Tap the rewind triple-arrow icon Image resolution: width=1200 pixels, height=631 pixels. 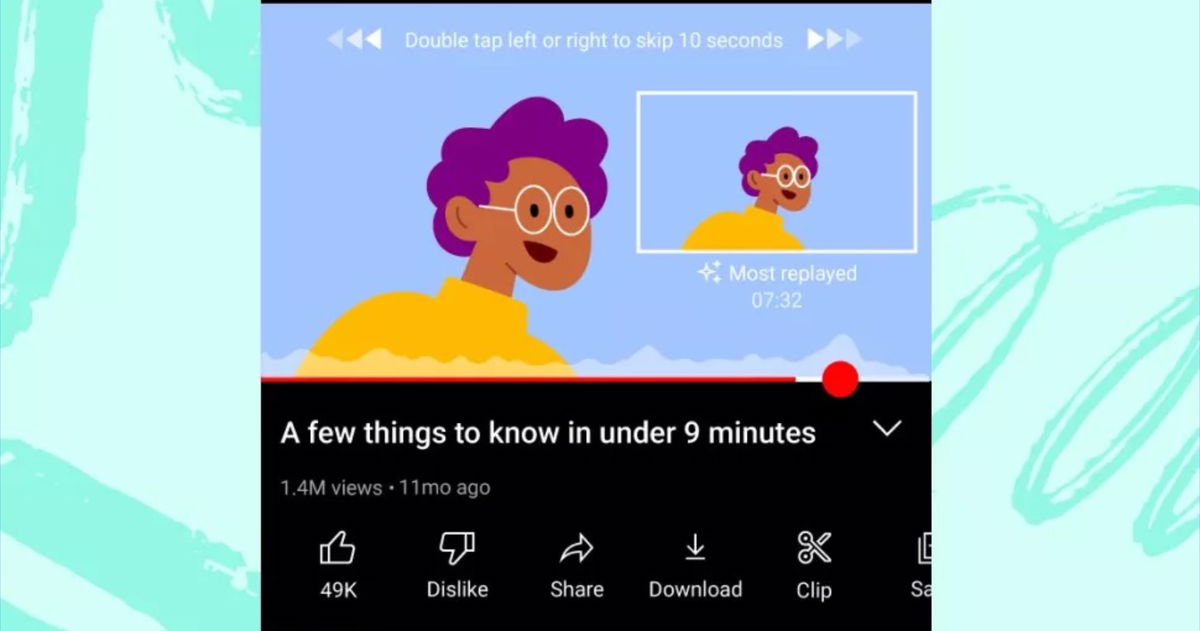355,40
